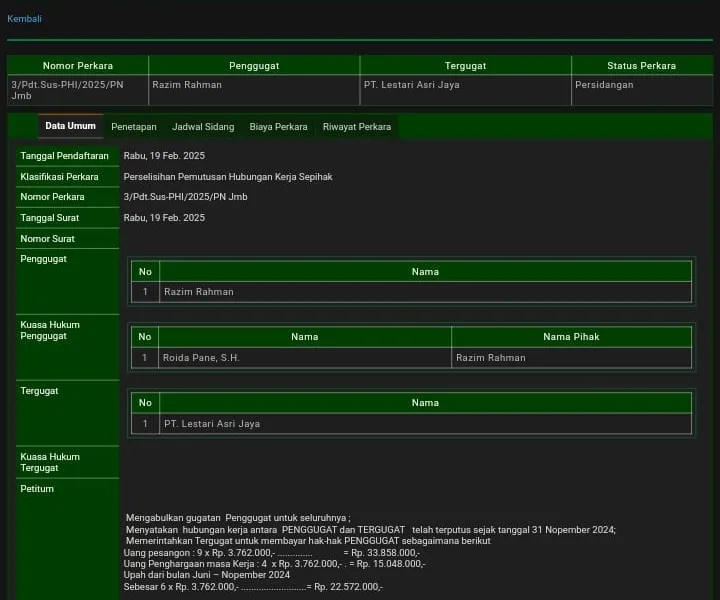
Task: Click the Kembali back link
Action: (x=24, y=19)
